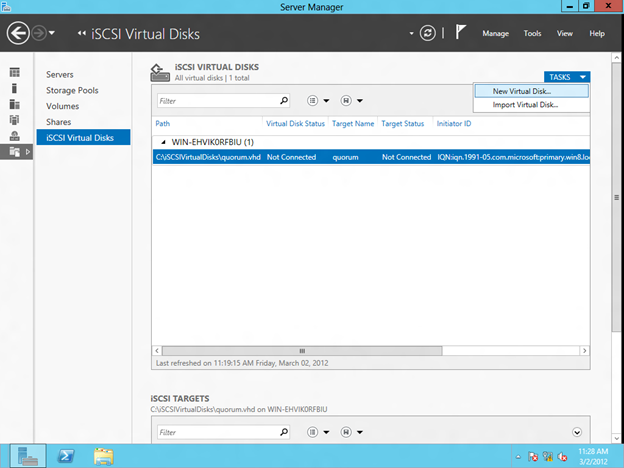Click the Dashboard icon in left rail
This screenshot has height=468, width=624.
(x=15, y=73)
